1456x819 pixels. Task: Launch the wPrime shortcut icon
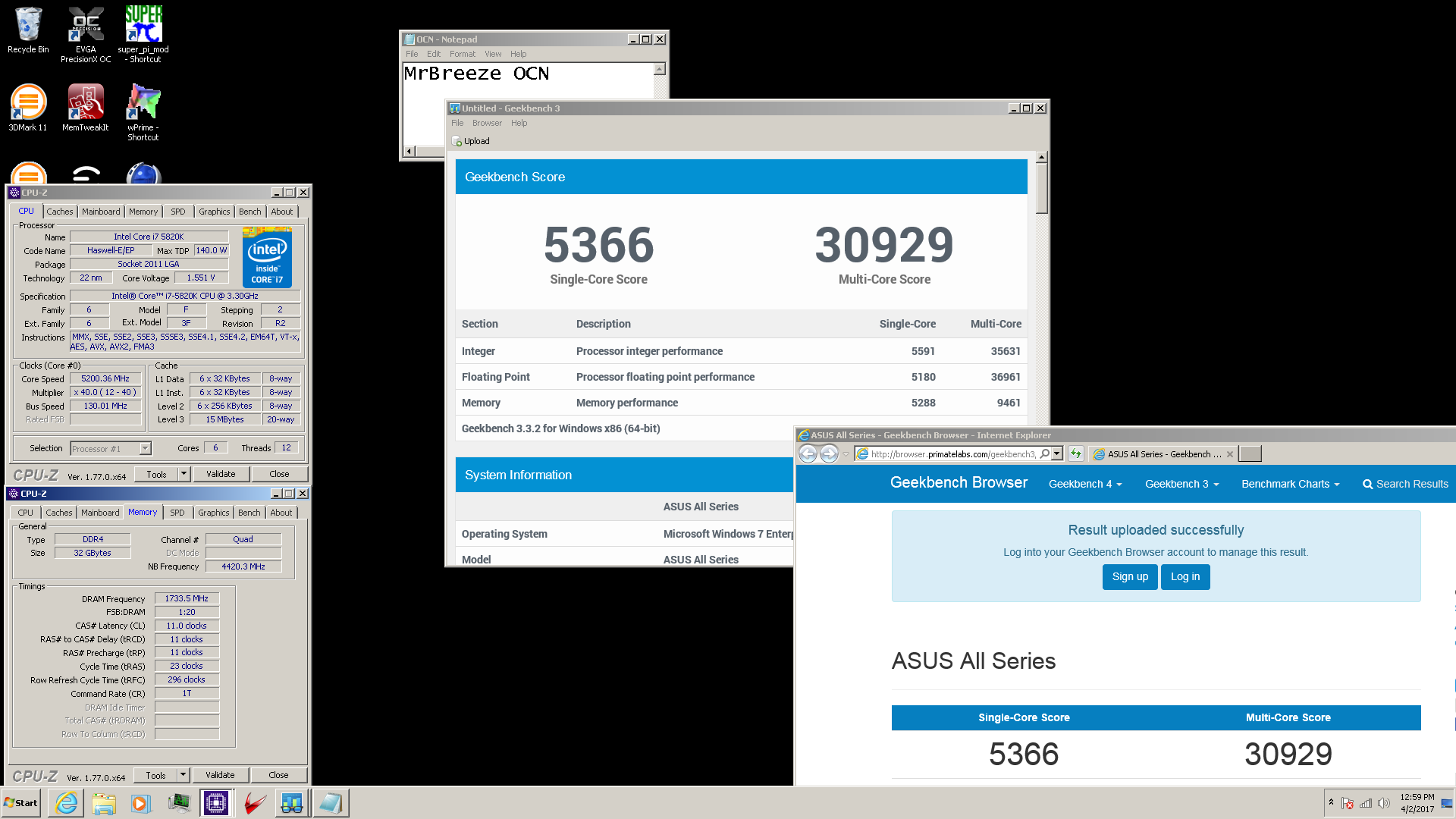(x=143, y=112)
